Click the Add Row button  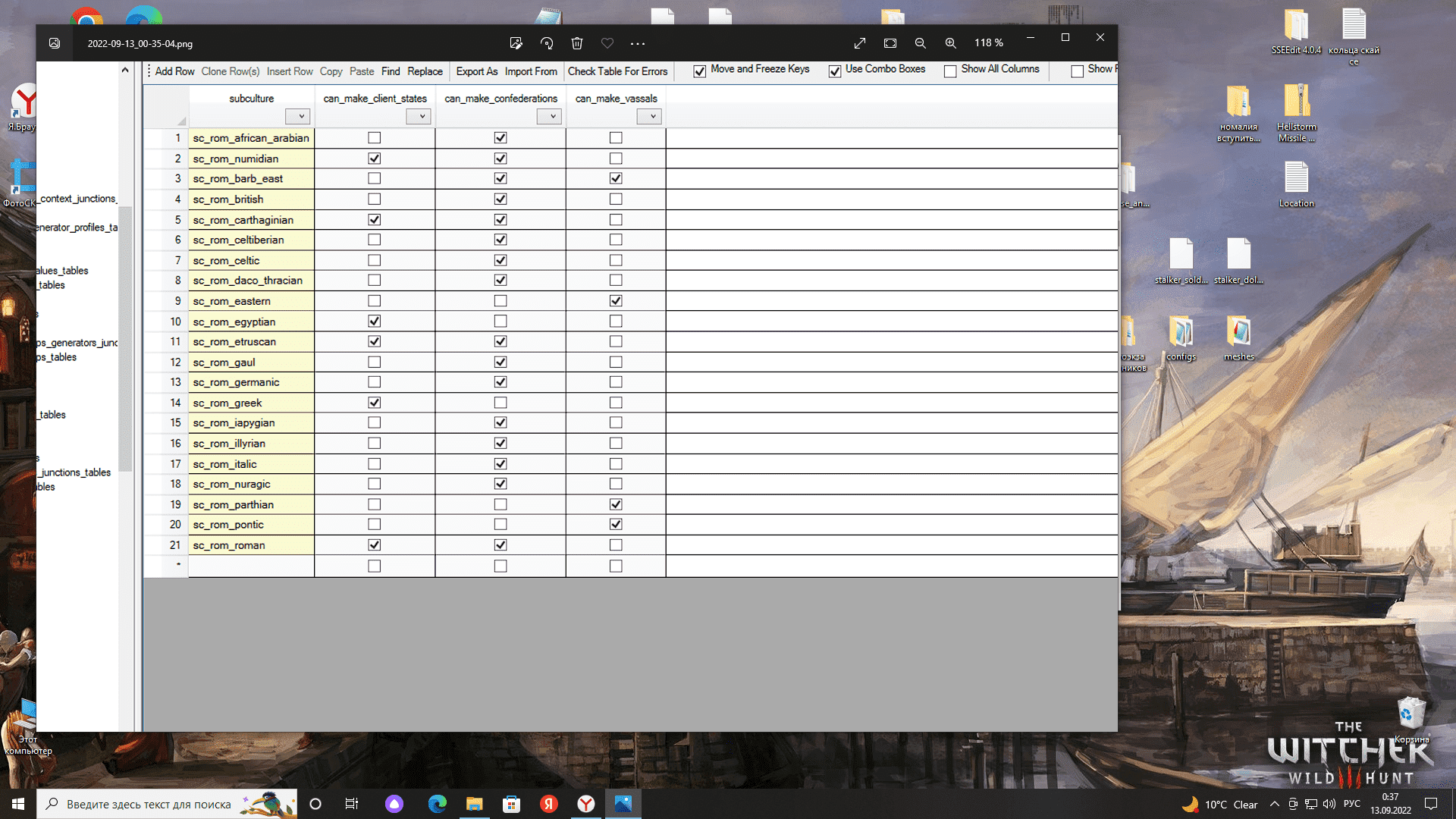click(x=174, y=71)
